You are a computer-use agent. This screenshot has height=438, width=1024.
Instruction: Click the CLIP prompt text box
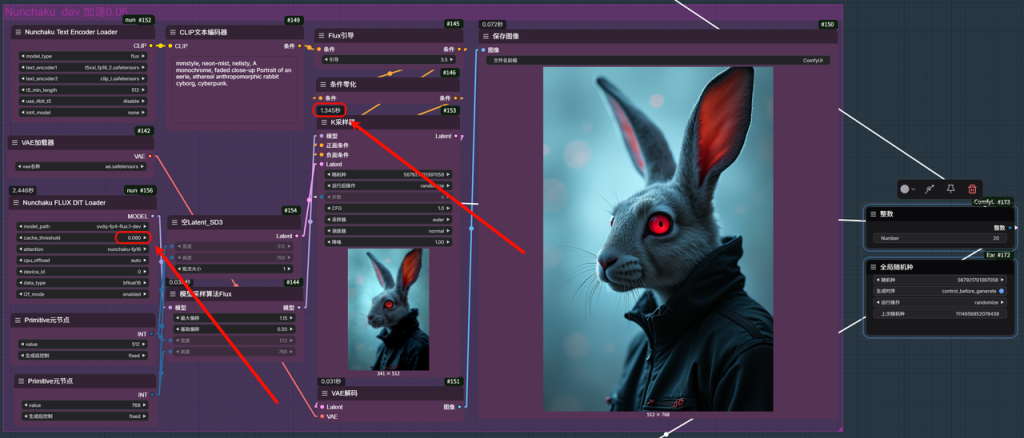(x=235, y=90)
